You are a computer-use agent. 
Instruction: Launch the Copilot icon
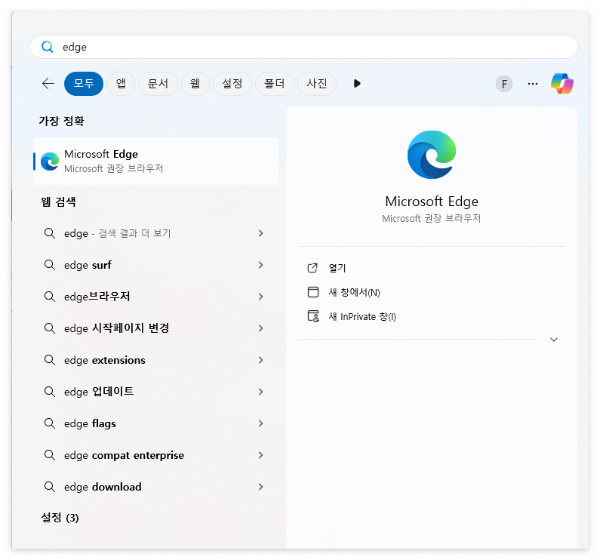click(562, 83)
